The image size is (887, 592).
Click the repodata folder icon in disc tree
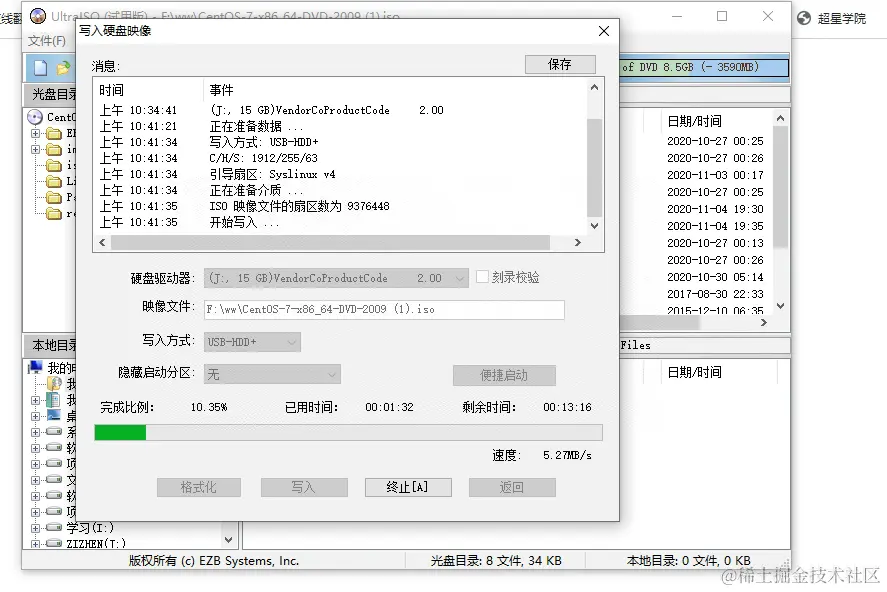(54, 213)
